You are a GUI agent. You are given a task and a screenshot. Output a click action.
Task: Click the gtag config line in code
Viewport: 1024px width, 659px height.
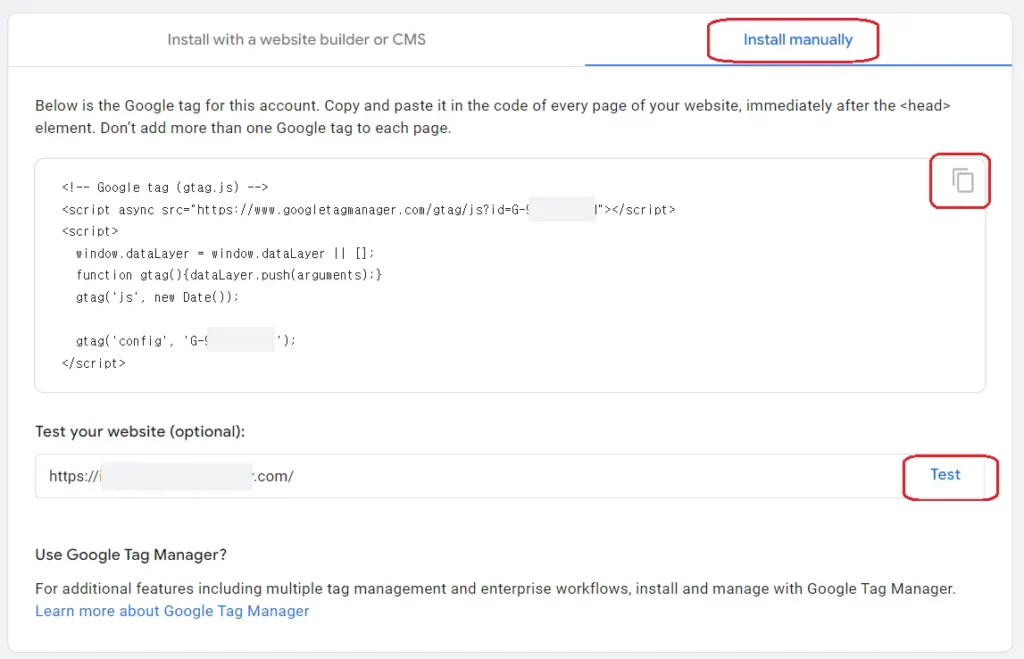[x=186, y=341]
